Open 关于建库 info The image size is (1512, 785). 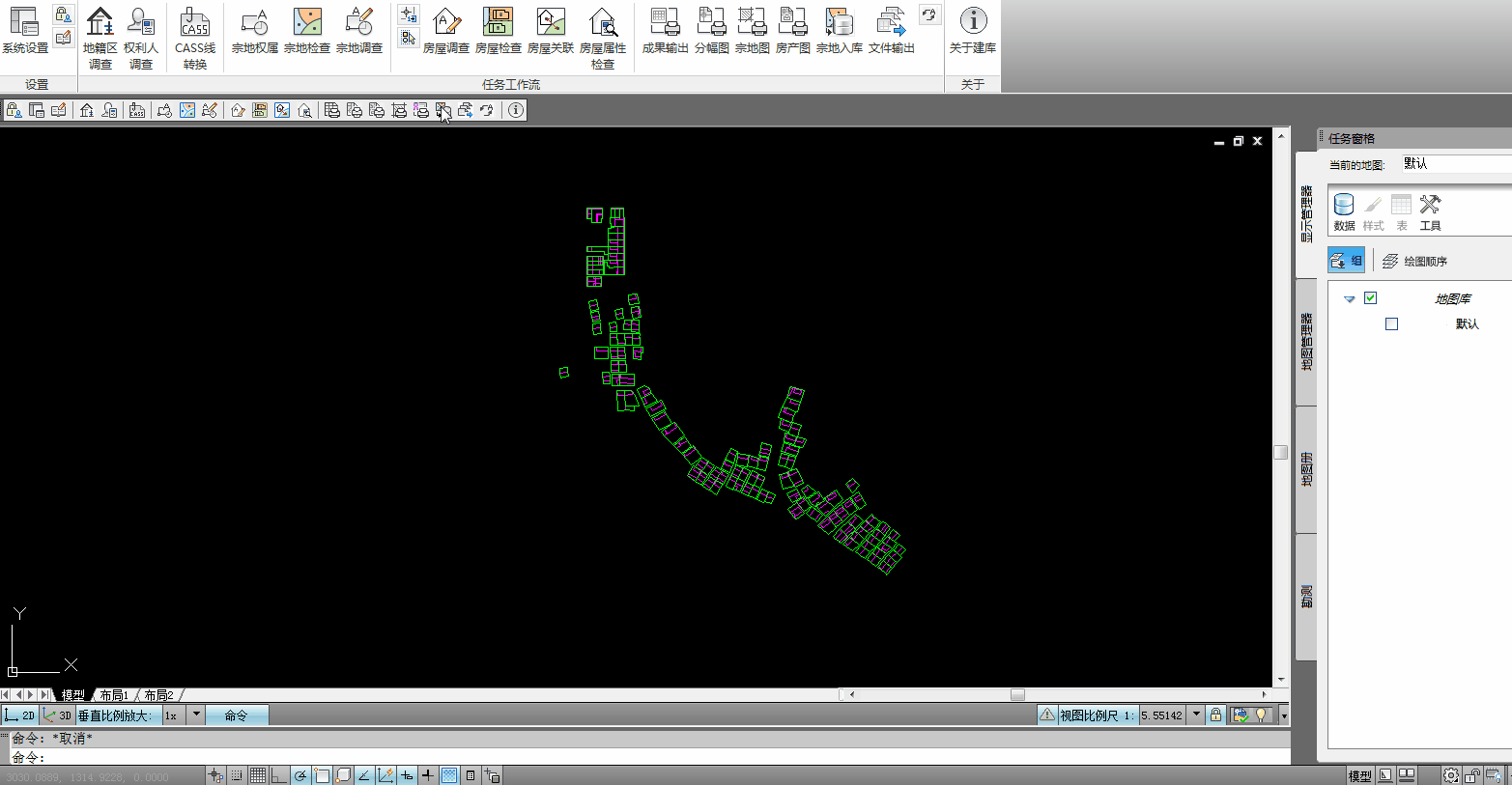(973, 31)
